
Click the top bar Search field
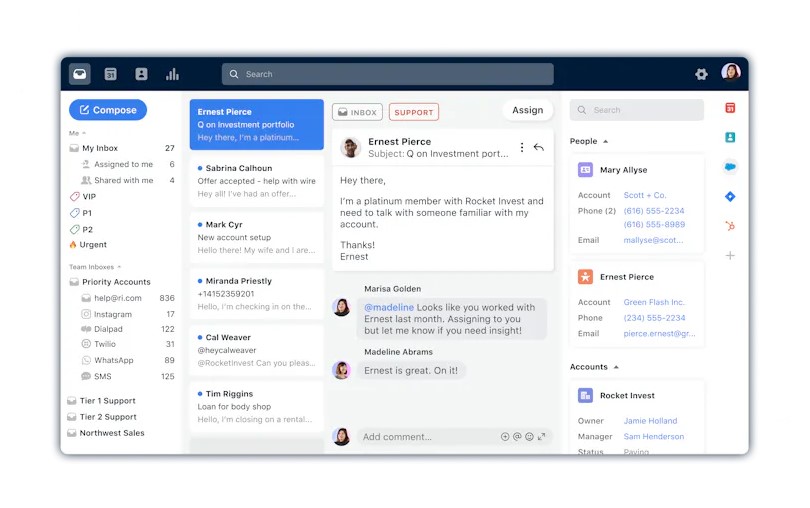coord(387,74)
